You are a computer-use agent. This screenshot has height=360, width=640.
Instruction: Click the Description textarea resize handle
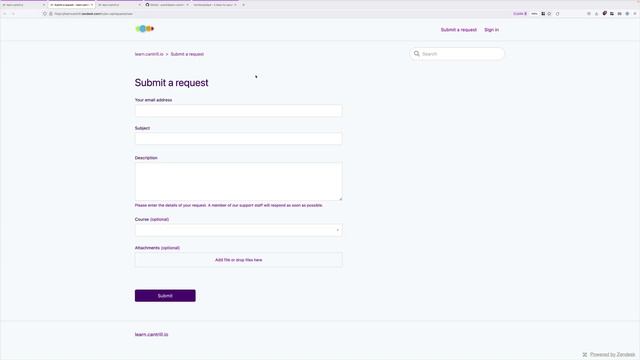point(340,199)
